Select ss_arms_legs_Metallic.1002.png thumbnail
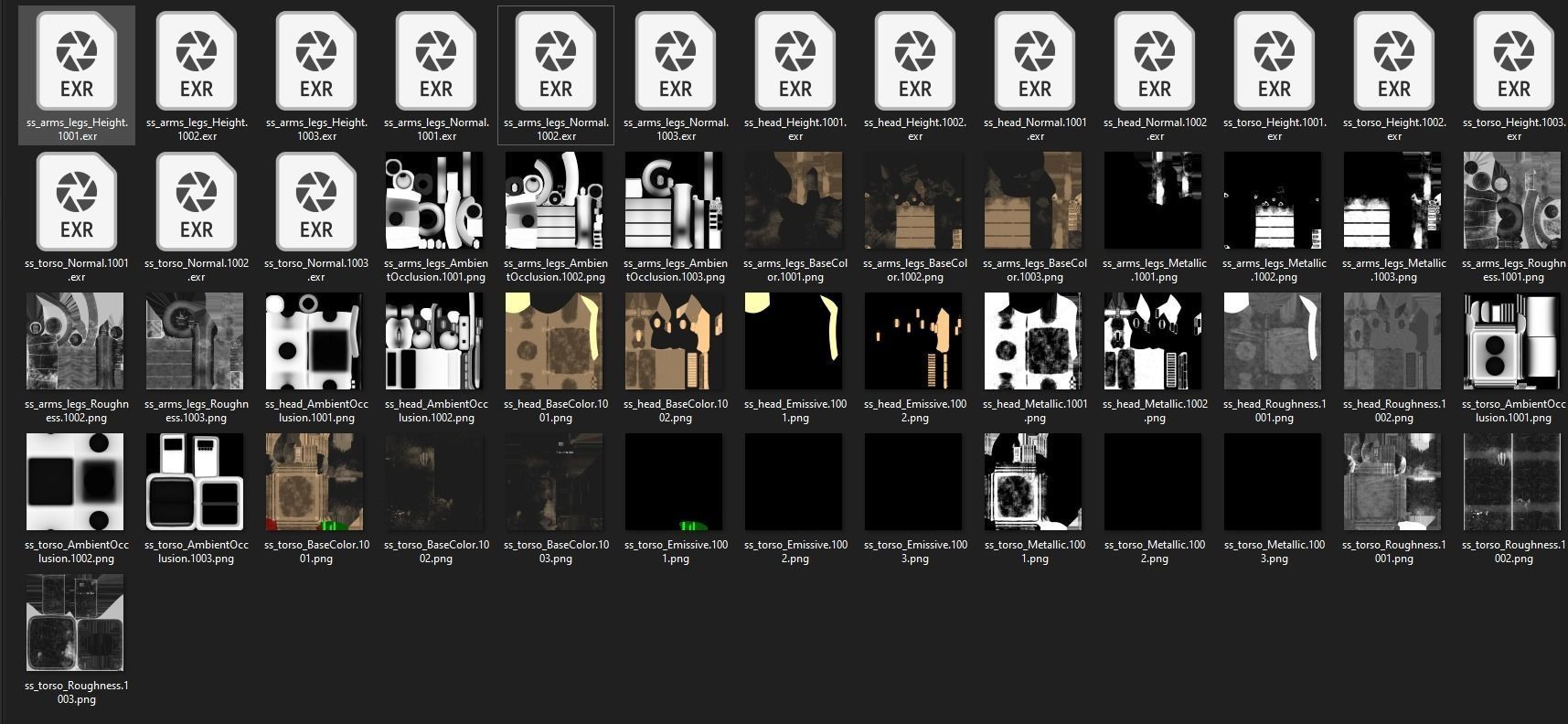This screenshot has width=1568, height=724. pyautogui.click(x=1273, y=200)
